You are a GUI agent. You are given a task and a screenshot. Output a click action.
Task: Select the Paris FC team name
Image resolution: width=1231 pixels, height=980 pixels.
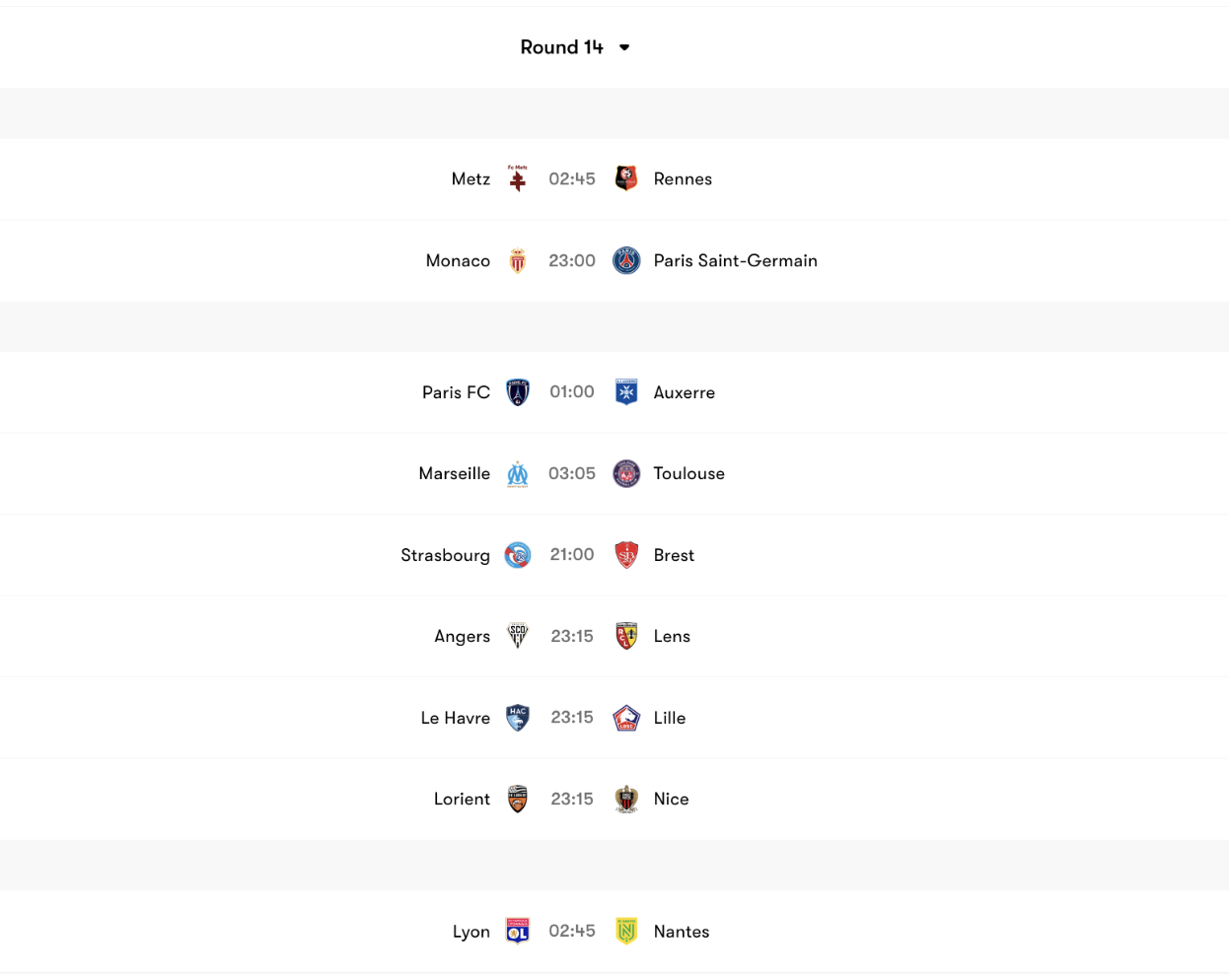pyautogui.click(x=456, y=391)
